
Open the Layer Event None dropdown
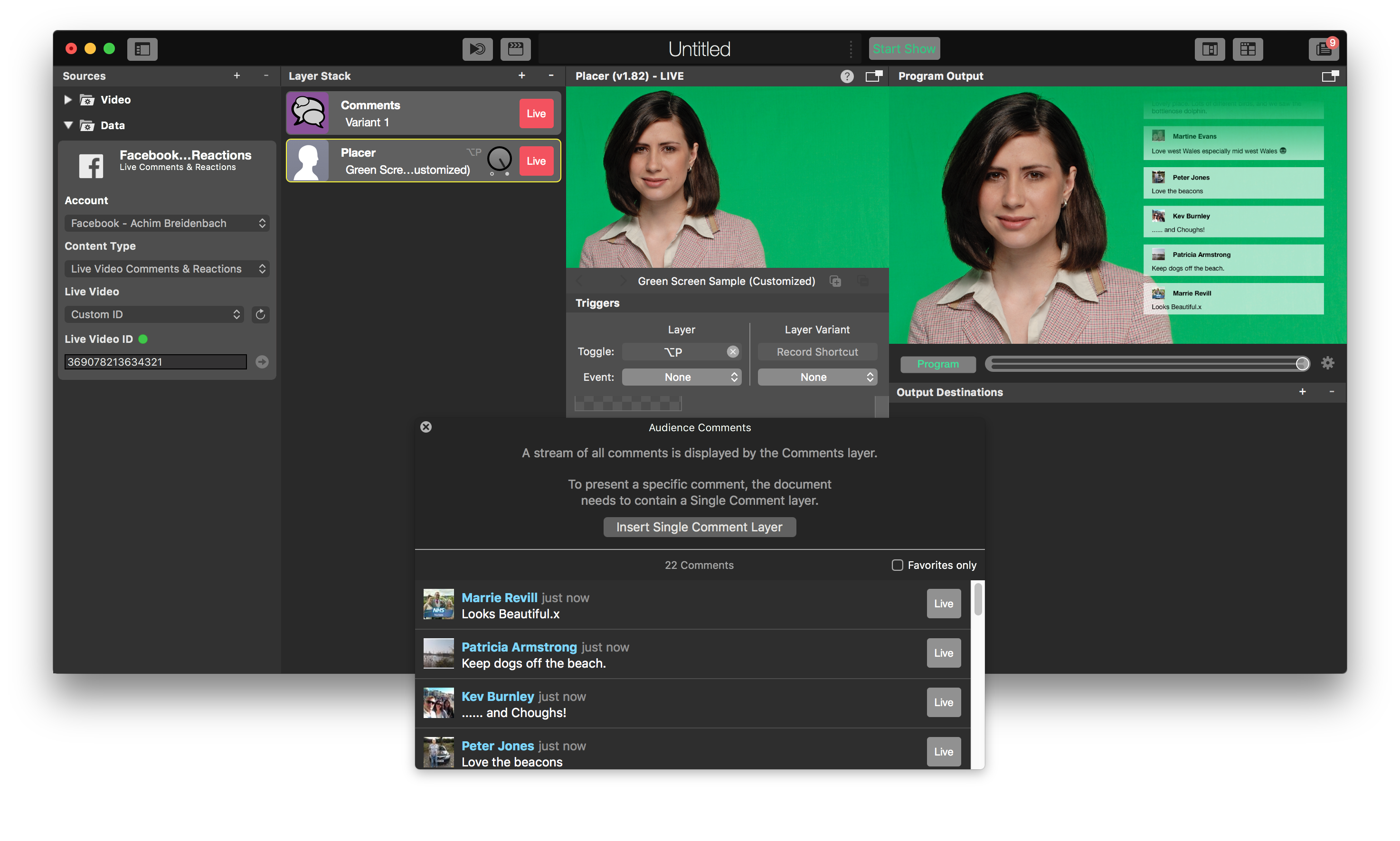click(x=681, y=378)
